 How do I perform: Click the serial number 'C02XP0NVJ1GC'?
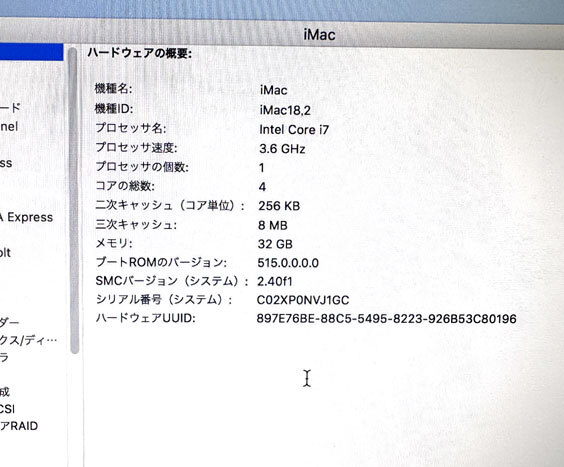(x=303, y=300)
